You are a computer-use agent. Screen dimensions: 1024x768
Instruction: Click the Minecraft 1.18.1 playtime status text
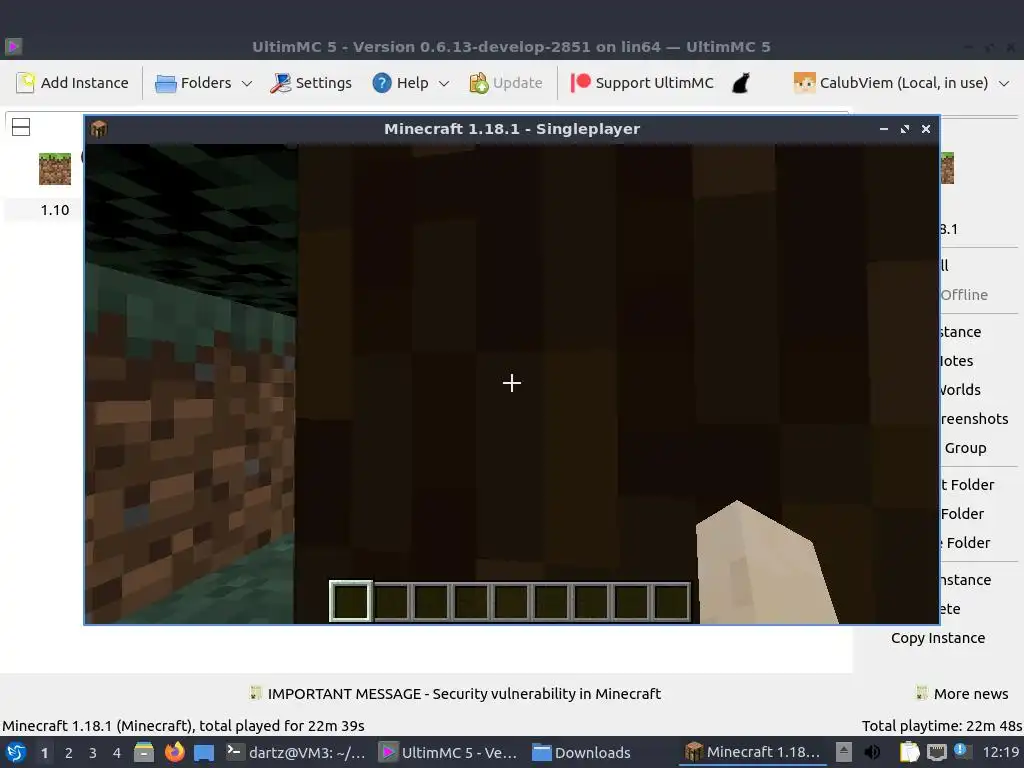(183, 726)
